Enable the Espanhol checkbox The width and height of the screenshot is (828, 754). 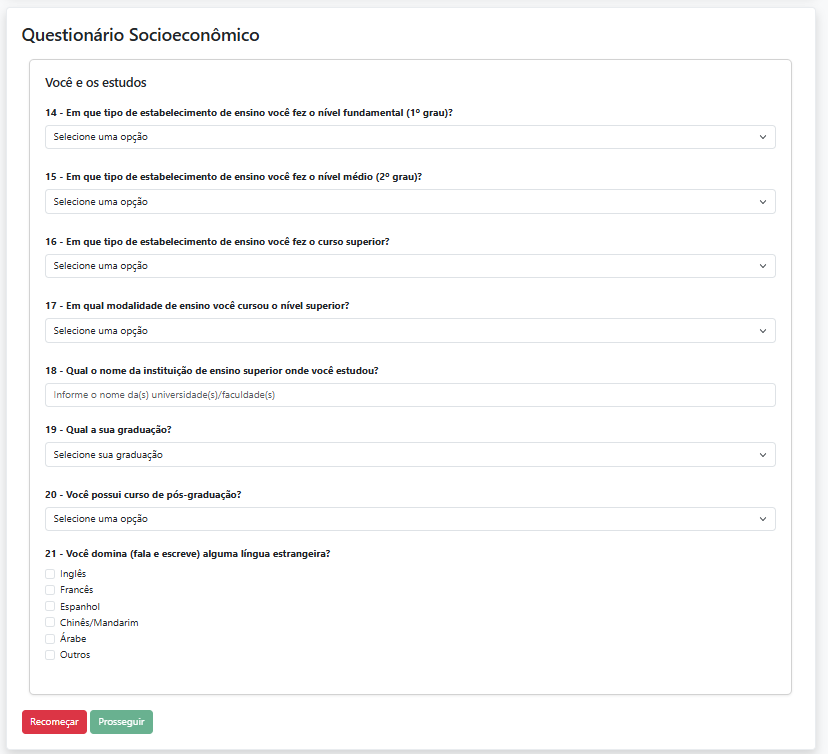(50, 606)
